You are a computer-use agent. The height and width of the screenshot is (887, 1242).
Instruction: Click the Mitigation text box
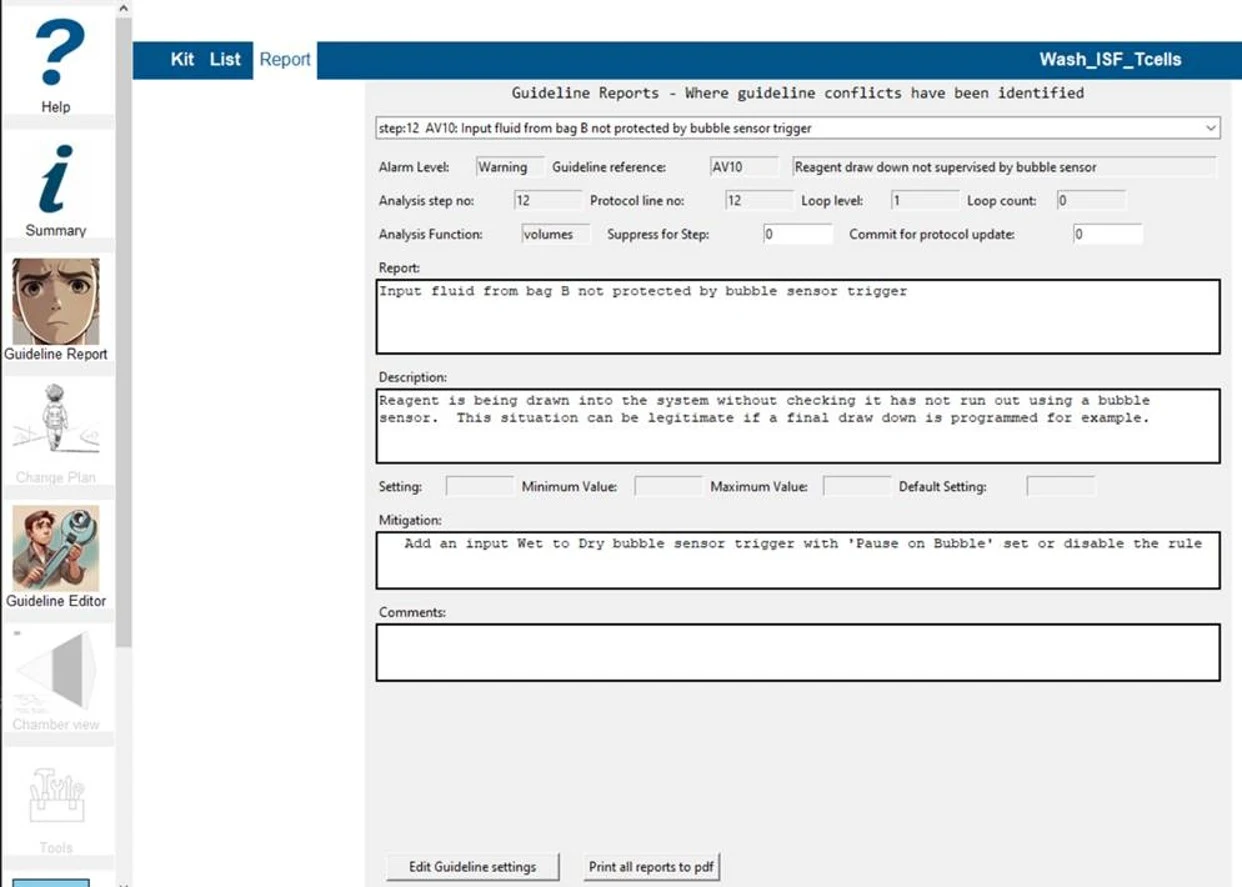tap(798, 560)
